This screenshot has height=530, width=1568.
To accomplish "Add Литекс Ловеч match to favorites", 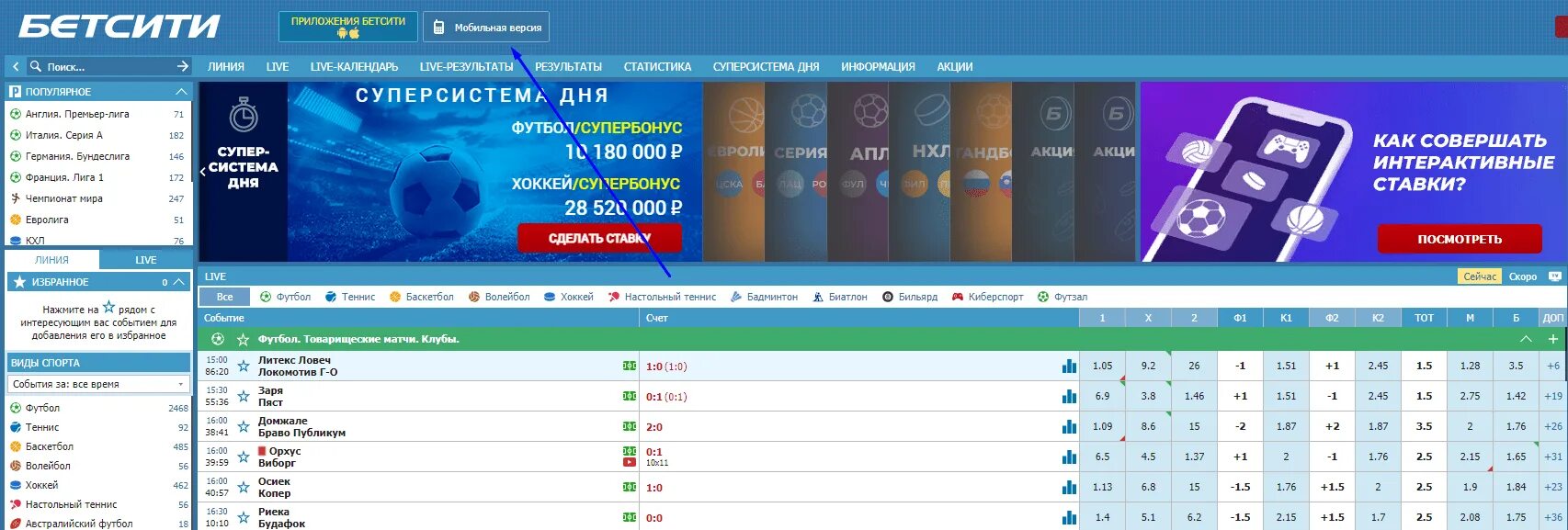I will 243,366.
